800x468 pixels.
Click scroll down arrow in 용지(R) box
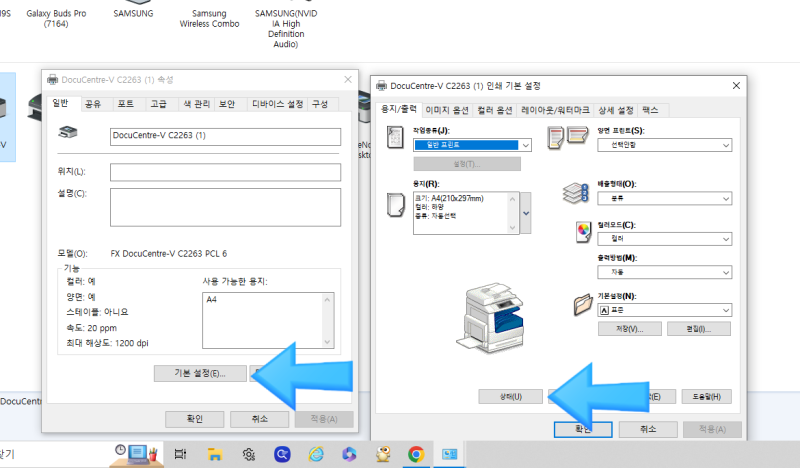tap(513, 228)
